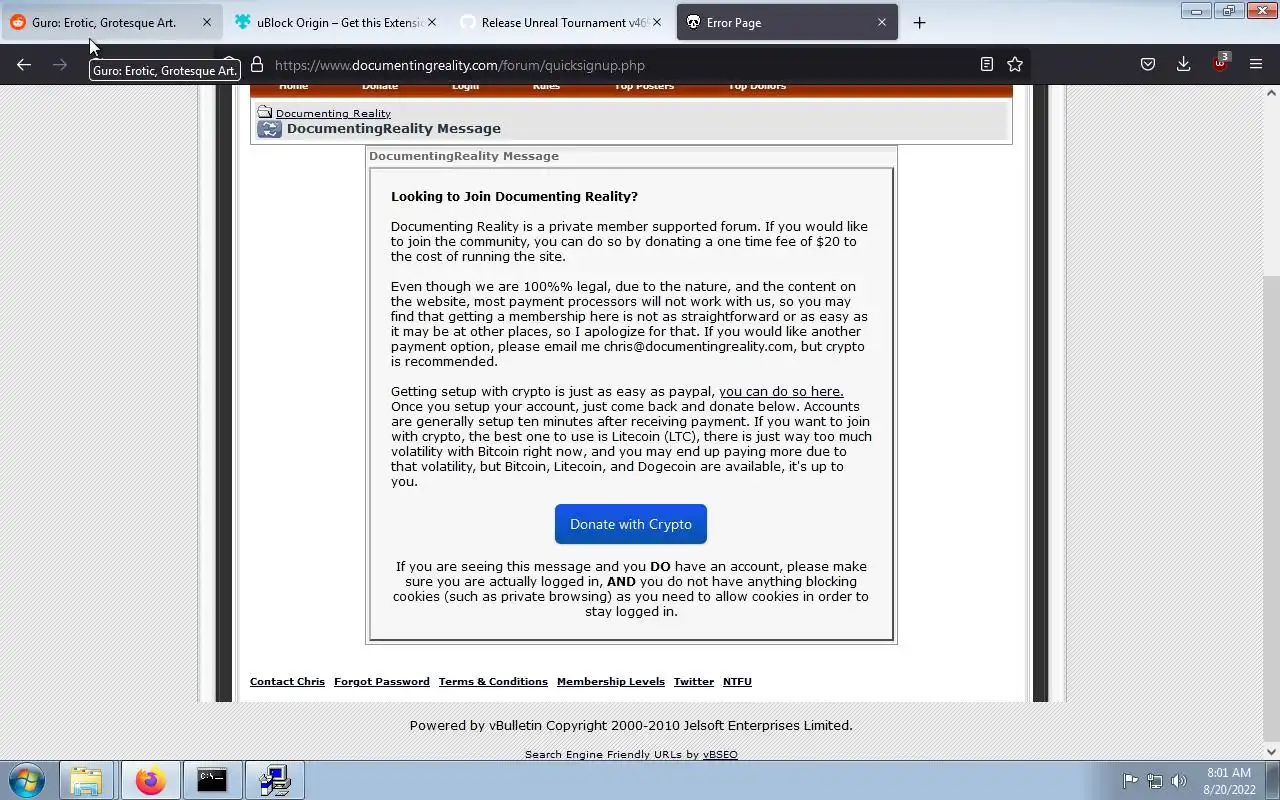The width and height of the screenshot is (1280, 800).
Task: Open the Terms & Conditions link
Action: pos(493,681)
